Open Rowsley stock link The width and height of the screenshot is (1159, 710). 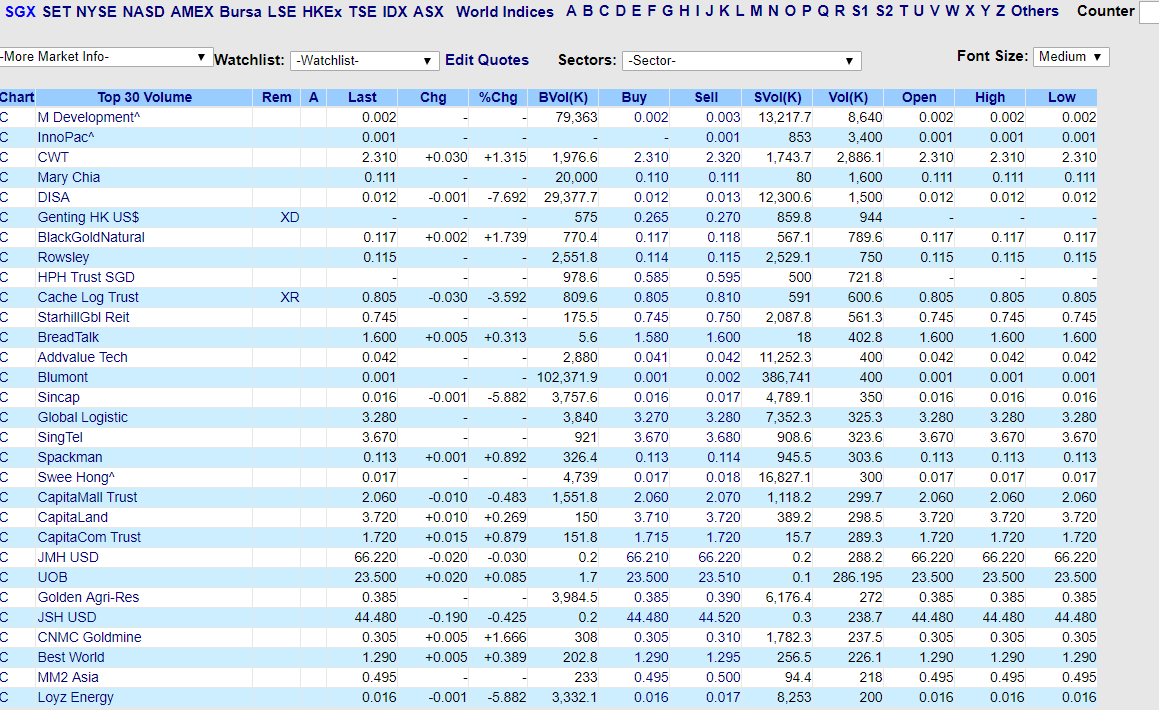click(x=63, y=257)
